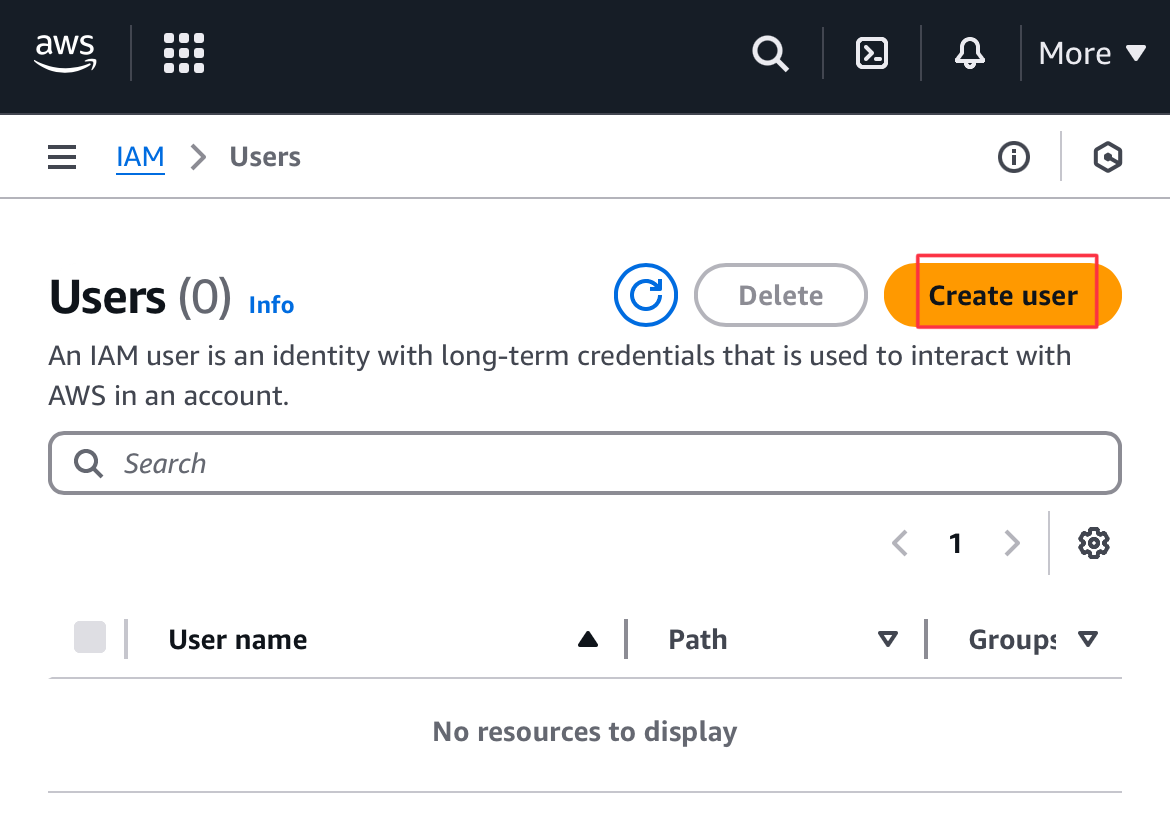Go to next page arrow
Viewport: 1170px width, 826px height.
1012,543
